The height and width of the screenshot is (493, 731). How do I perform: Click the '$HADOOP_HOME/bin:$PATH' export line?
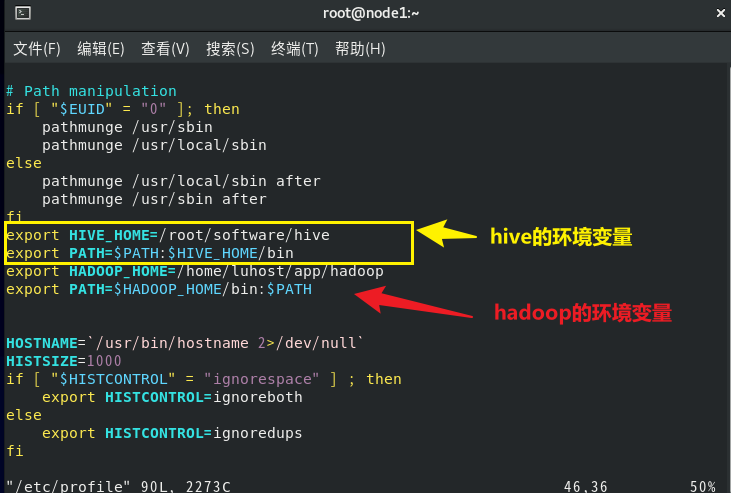tap(159, 289)
